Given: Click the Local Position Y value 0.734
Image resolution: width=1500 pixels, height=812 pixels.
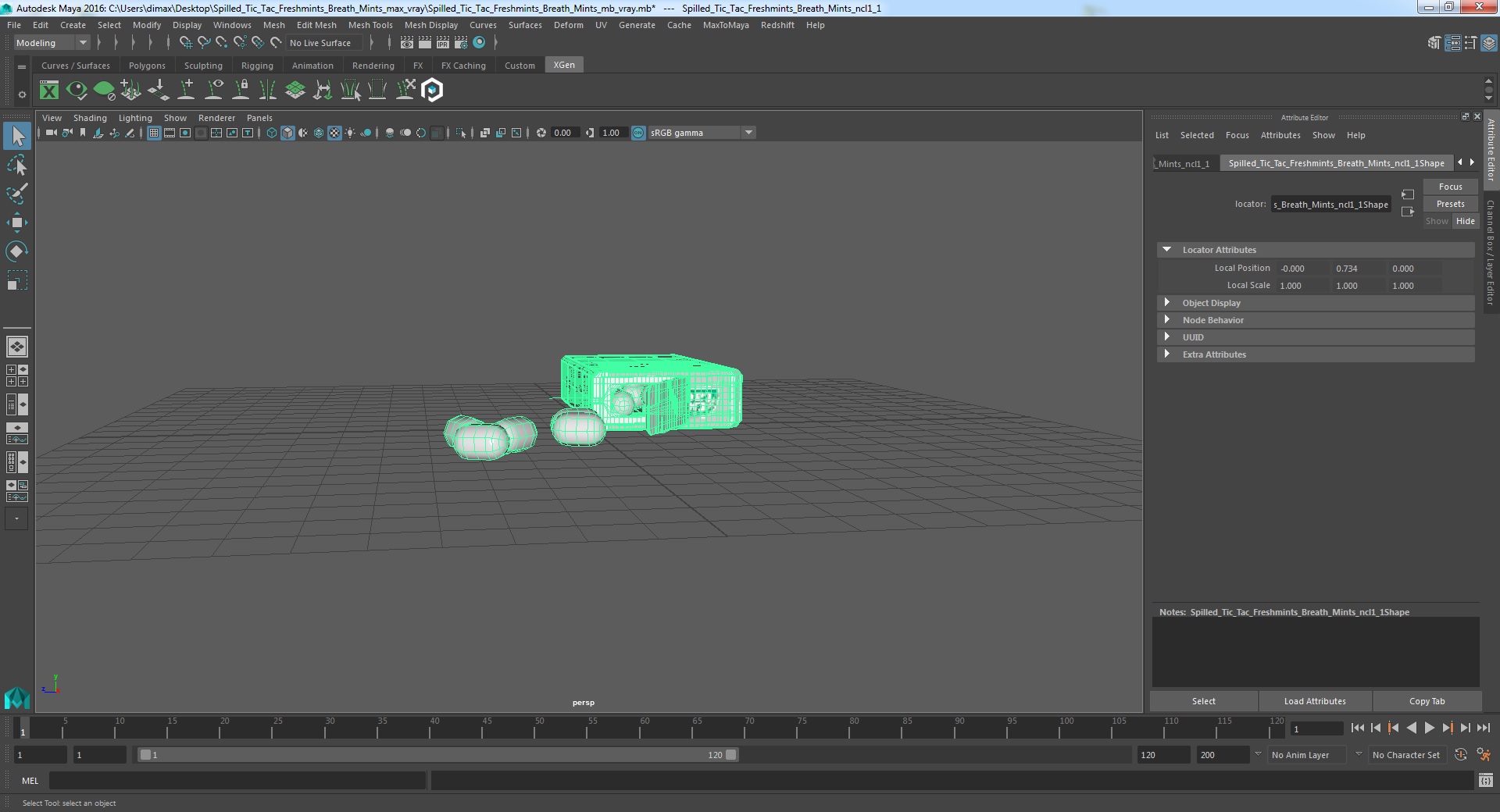Looking at the screenshot, I should pos(1359,269).
